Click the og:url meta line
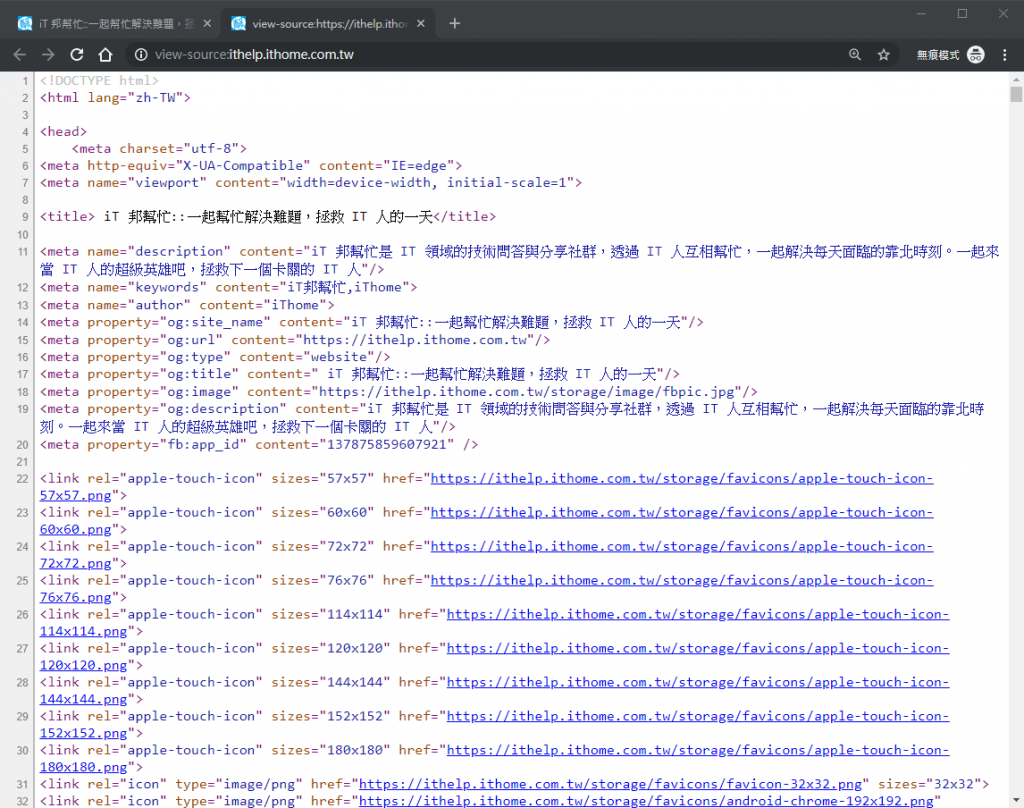This screenshot has height=808, width=1024. [295, 340]
